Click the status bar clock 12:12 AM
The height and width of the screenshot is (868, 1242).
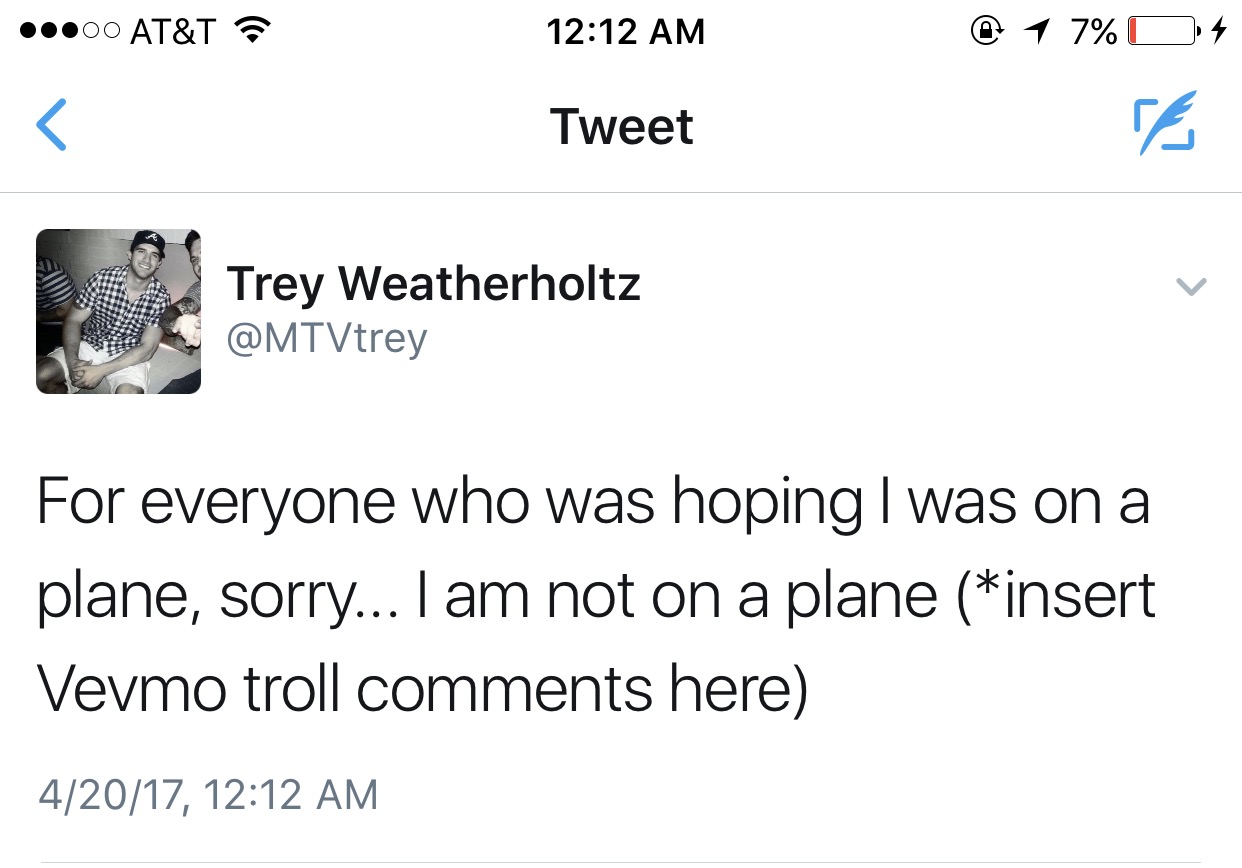(626, 32)
